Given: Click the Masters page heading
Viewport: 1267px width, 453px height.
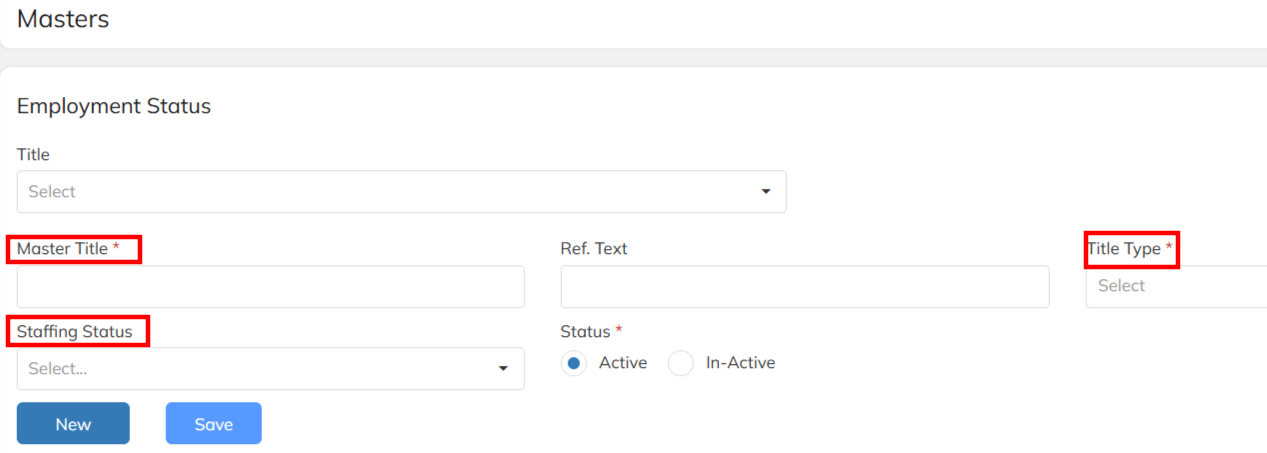Looking at the screenshot, I should pyautogui.click(x=63, y=19).
